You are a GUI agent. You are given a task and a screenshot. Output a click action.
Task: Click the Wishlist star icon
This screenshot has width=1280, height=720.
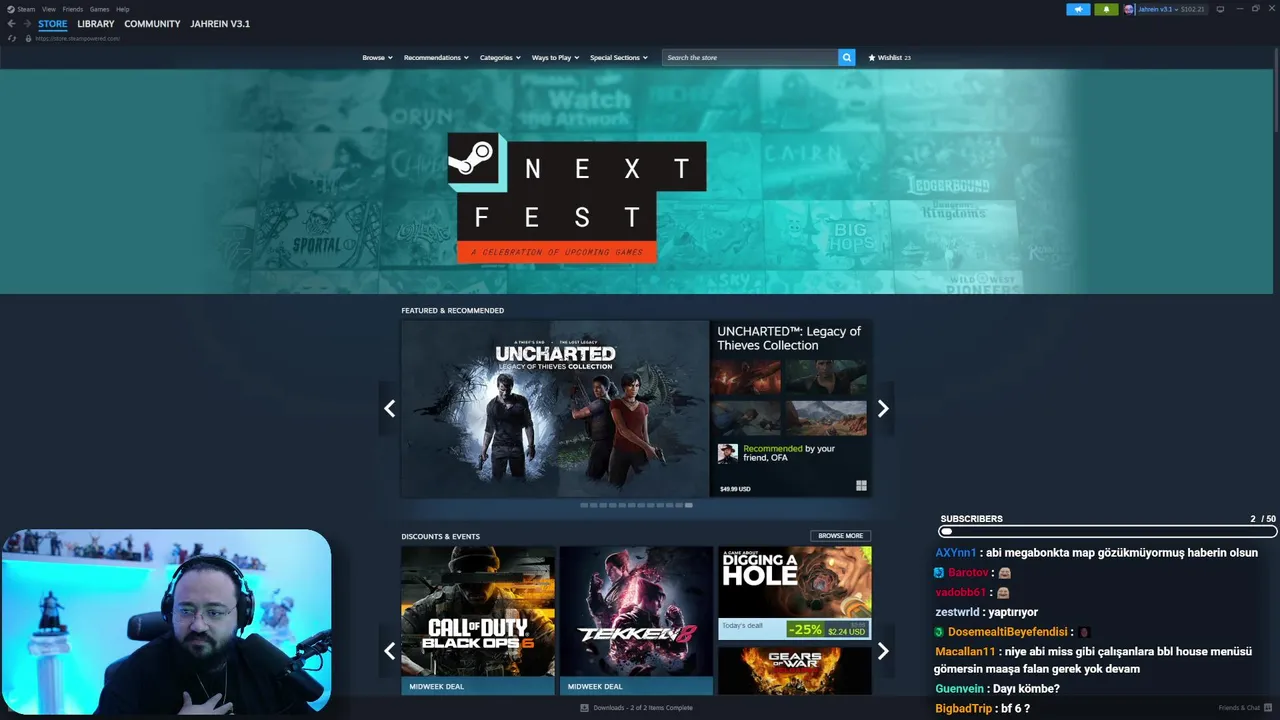tap(872, 58)
